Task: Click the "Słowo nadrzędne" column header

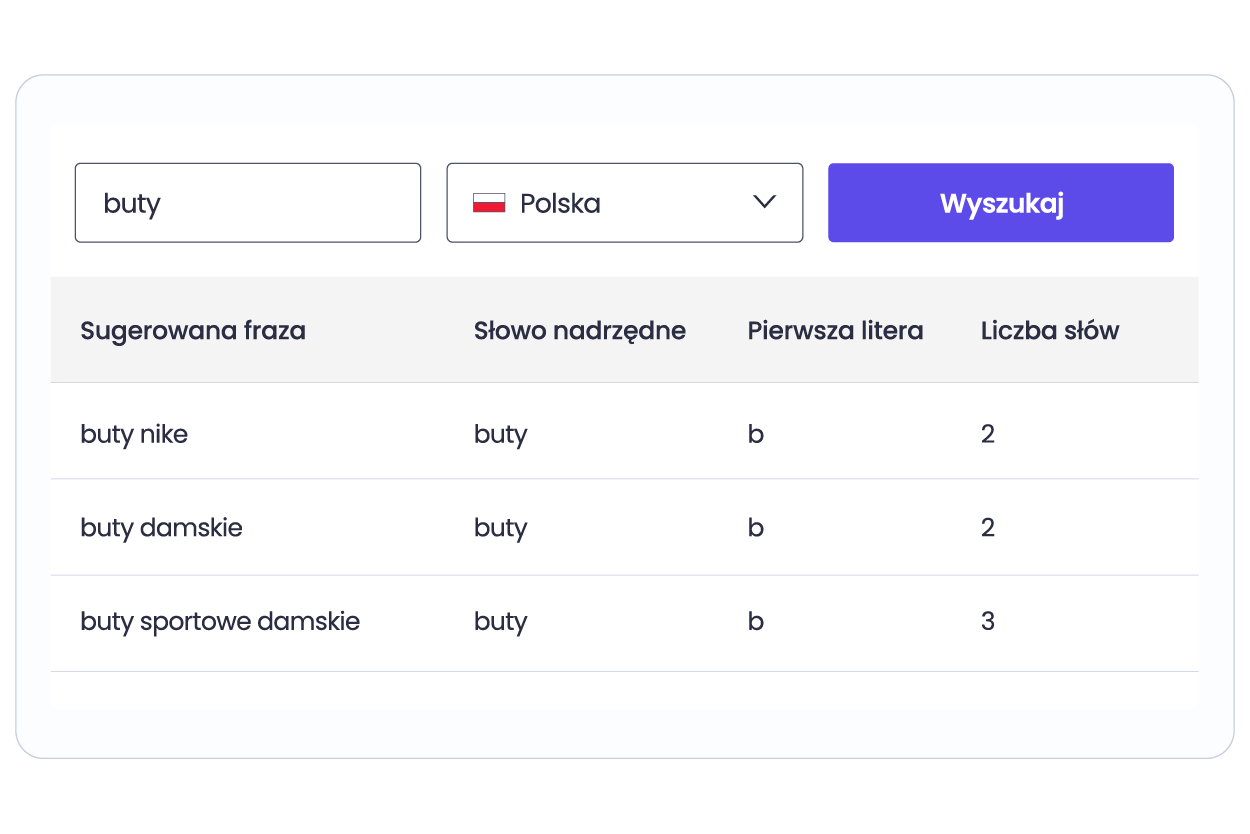Action: tap(580, 330)
